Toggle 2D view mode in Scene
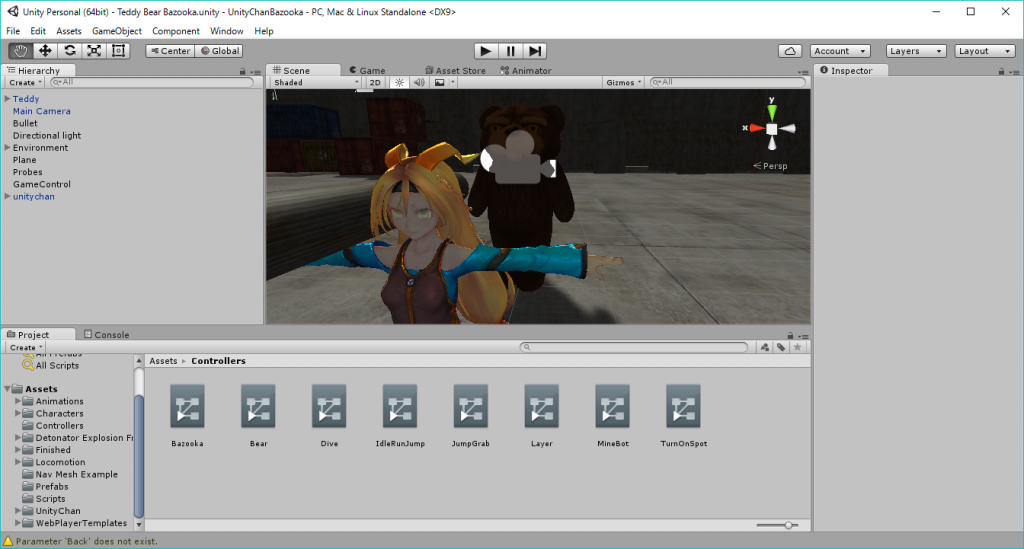 pyautogui.click(x=375, y=83)
